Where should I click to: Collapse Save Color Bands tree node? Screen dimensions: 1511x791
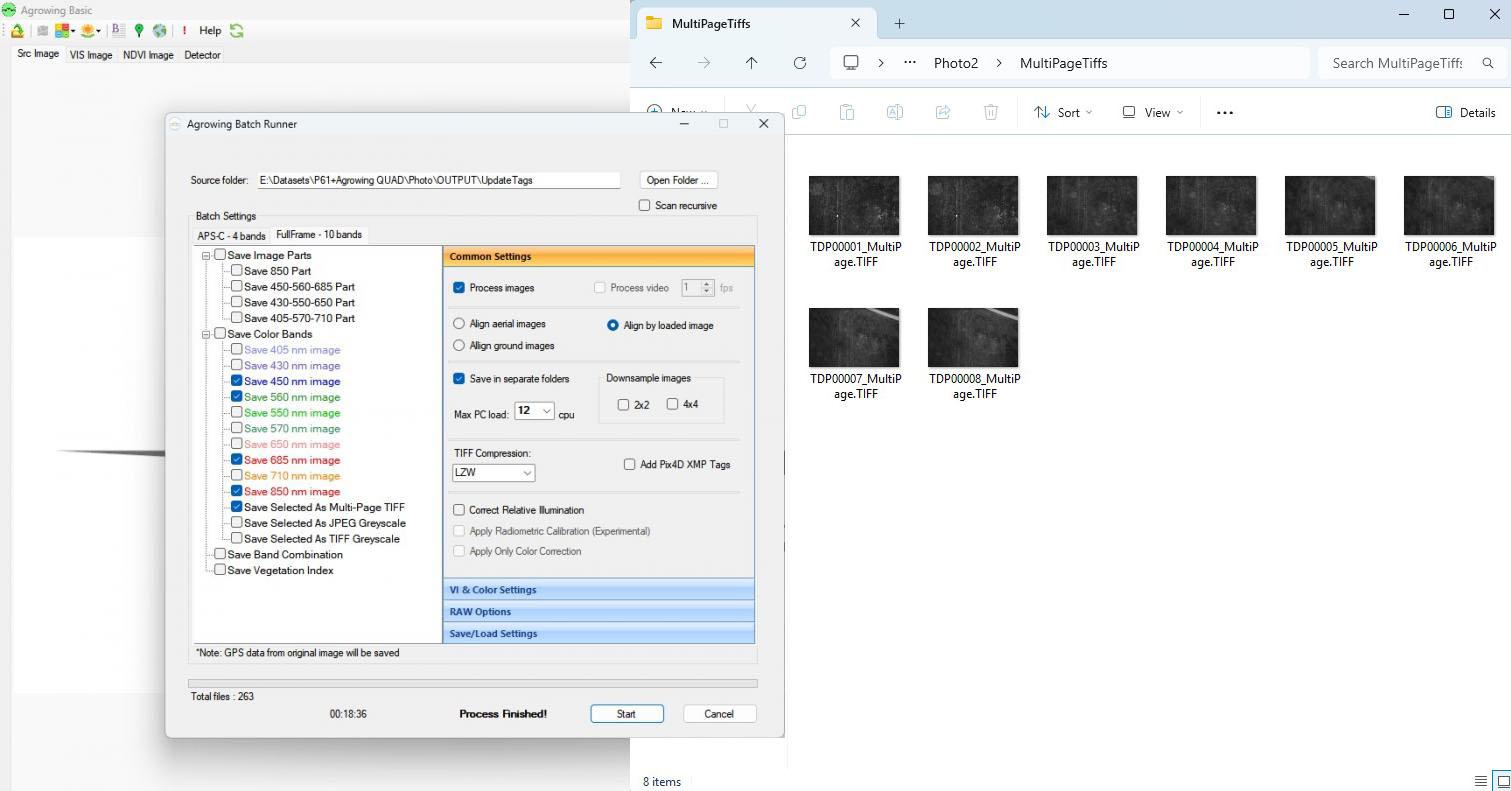point(206,335)
